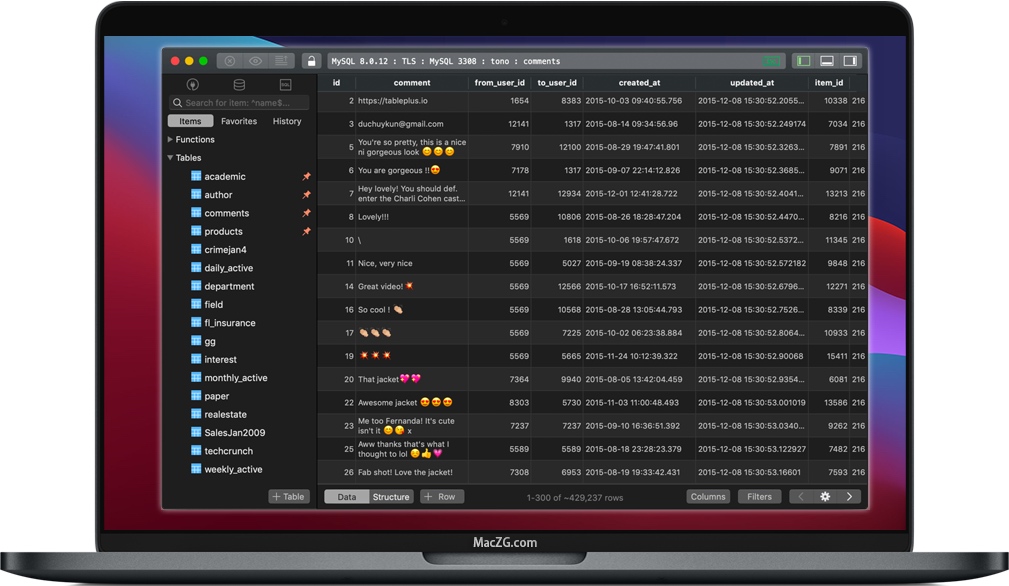1009x586 pixels.
Task: Click the TLS lock icon in the toolbar
Action: click(312, 61)
